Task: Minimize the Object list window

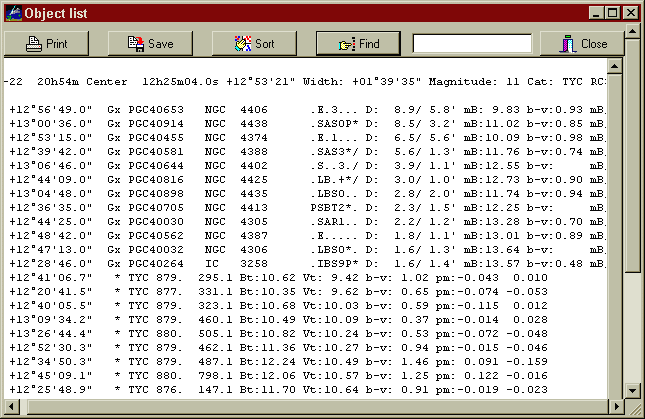Action: [x=596, y=13]
